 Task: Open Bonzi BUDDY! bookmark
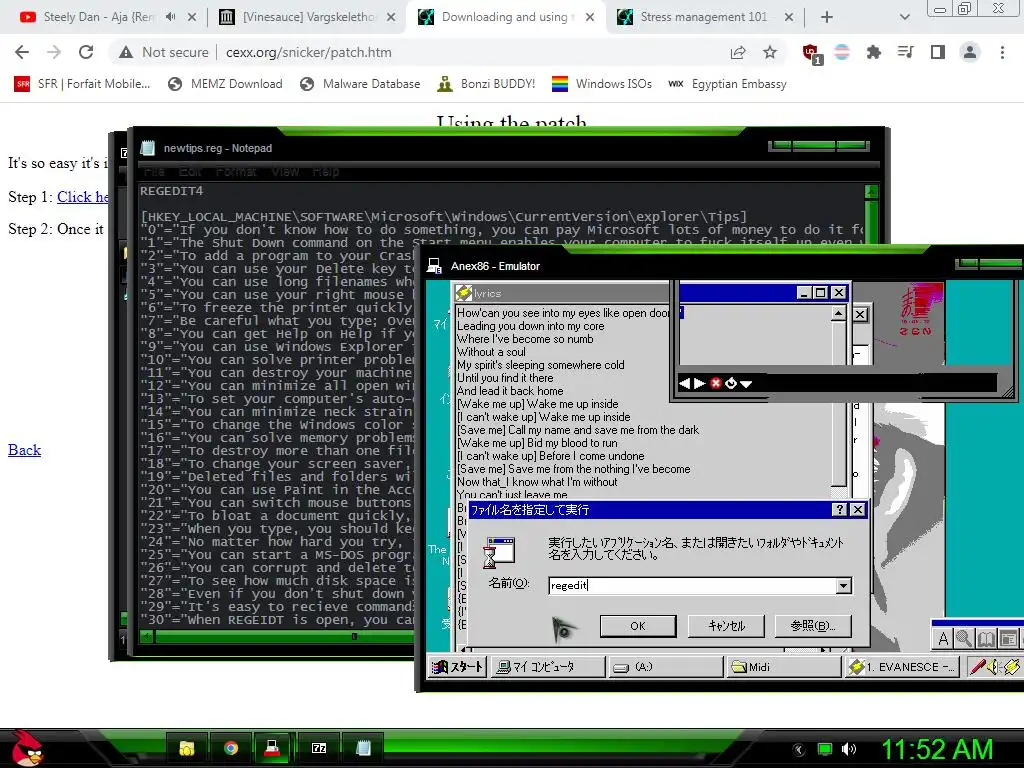[x=486, y=84]
